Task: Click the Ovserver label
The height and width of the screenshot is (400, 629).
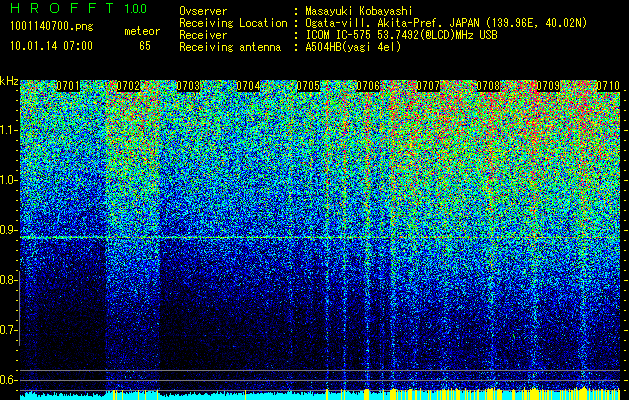Action: click(x=203, y=11)
